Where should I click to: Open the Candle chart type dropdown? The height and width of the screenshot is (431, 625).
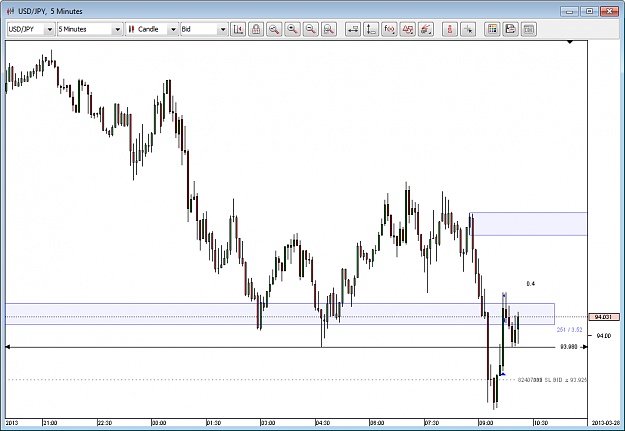tap(152, 29)
